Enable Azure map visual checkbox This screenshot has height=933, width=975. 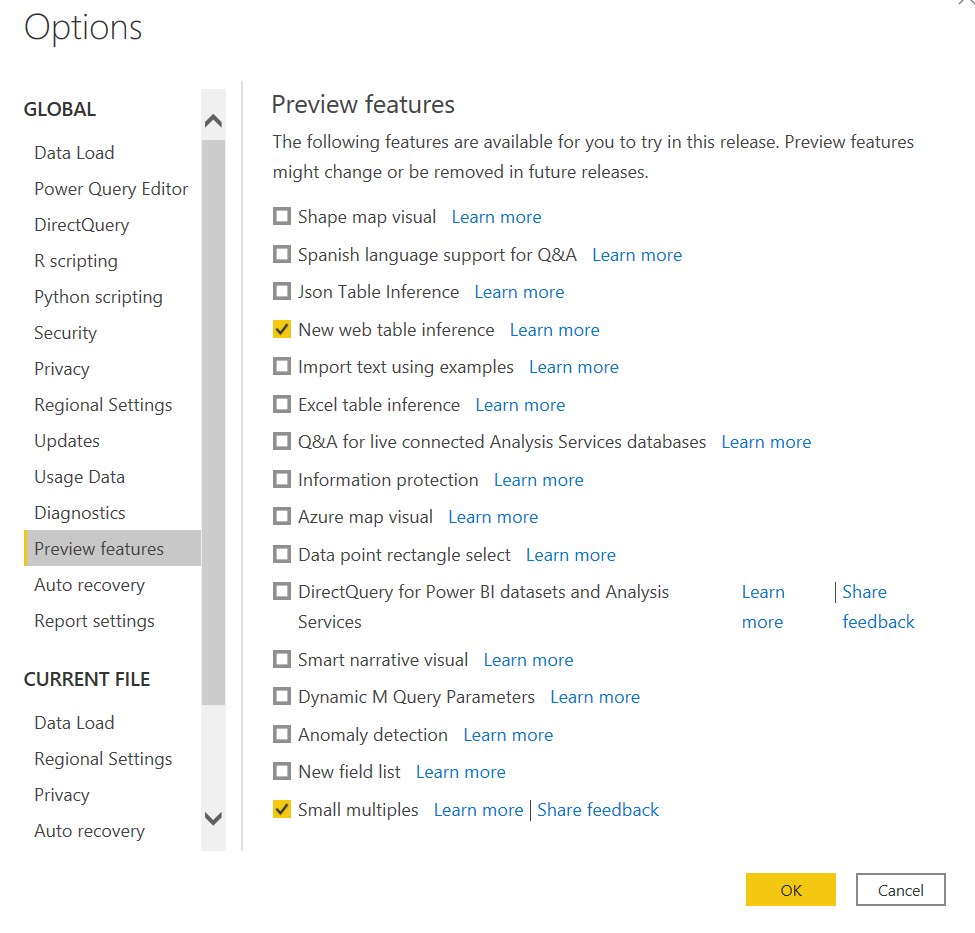282,516
